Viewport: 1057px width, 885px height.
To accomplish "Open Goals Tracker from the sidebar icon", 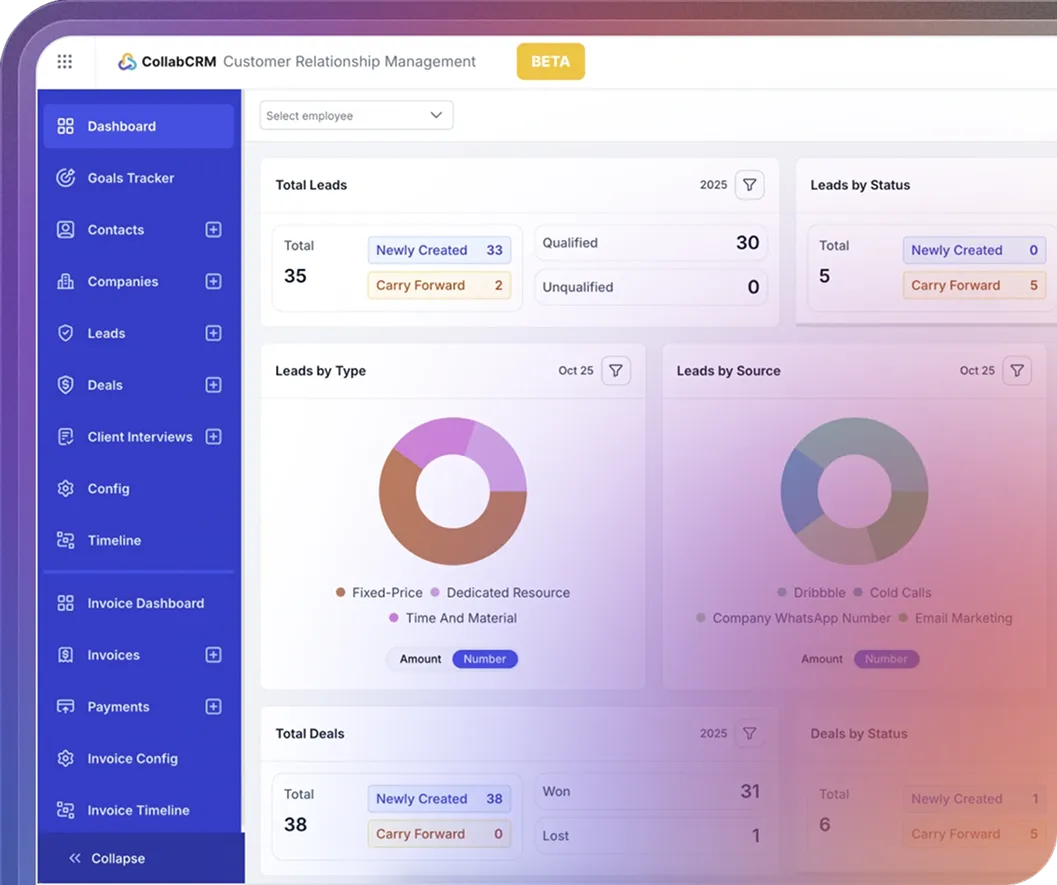I will 65,178.
